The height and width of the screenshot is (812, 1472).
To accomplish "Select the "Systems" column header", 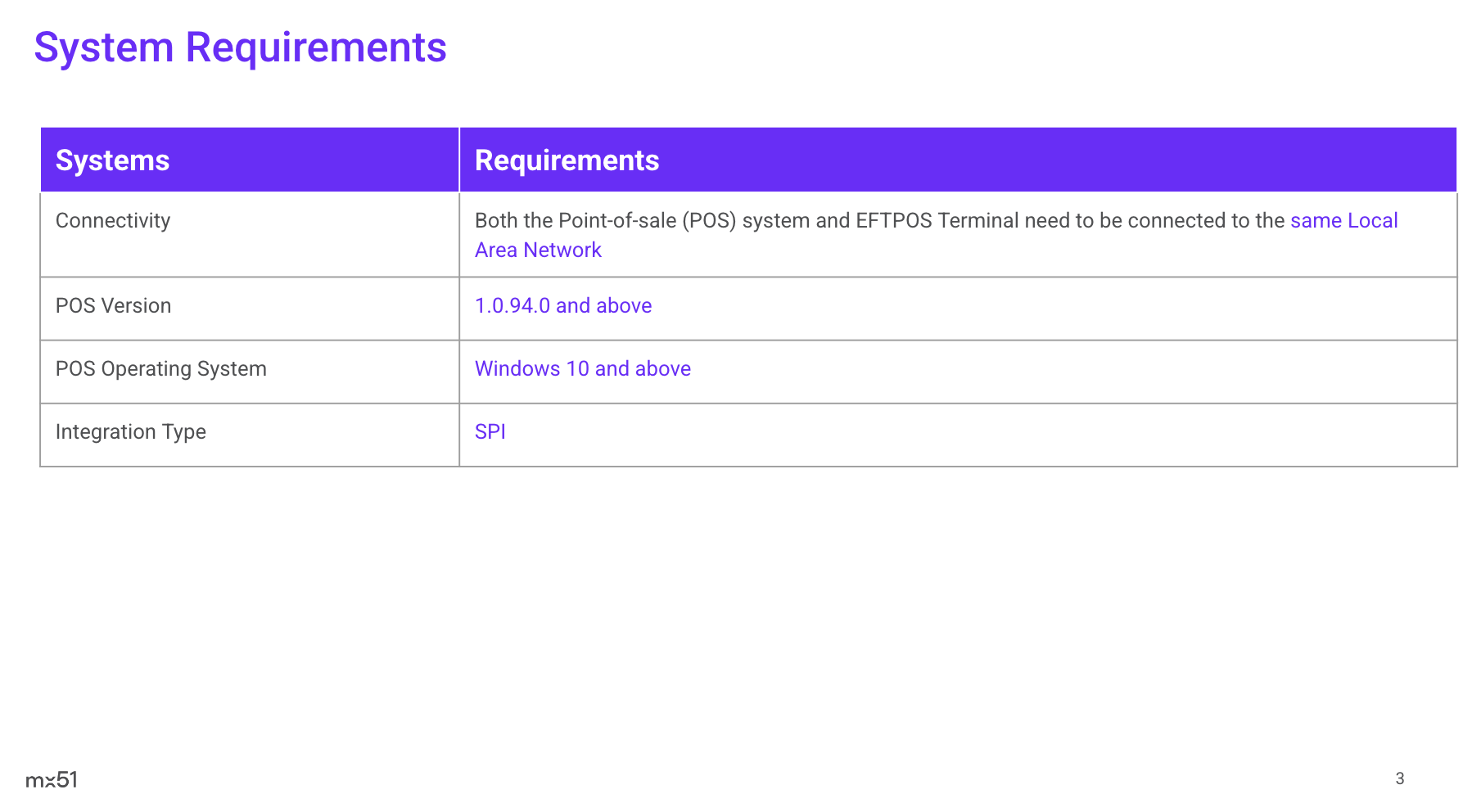I will (112, 160).
